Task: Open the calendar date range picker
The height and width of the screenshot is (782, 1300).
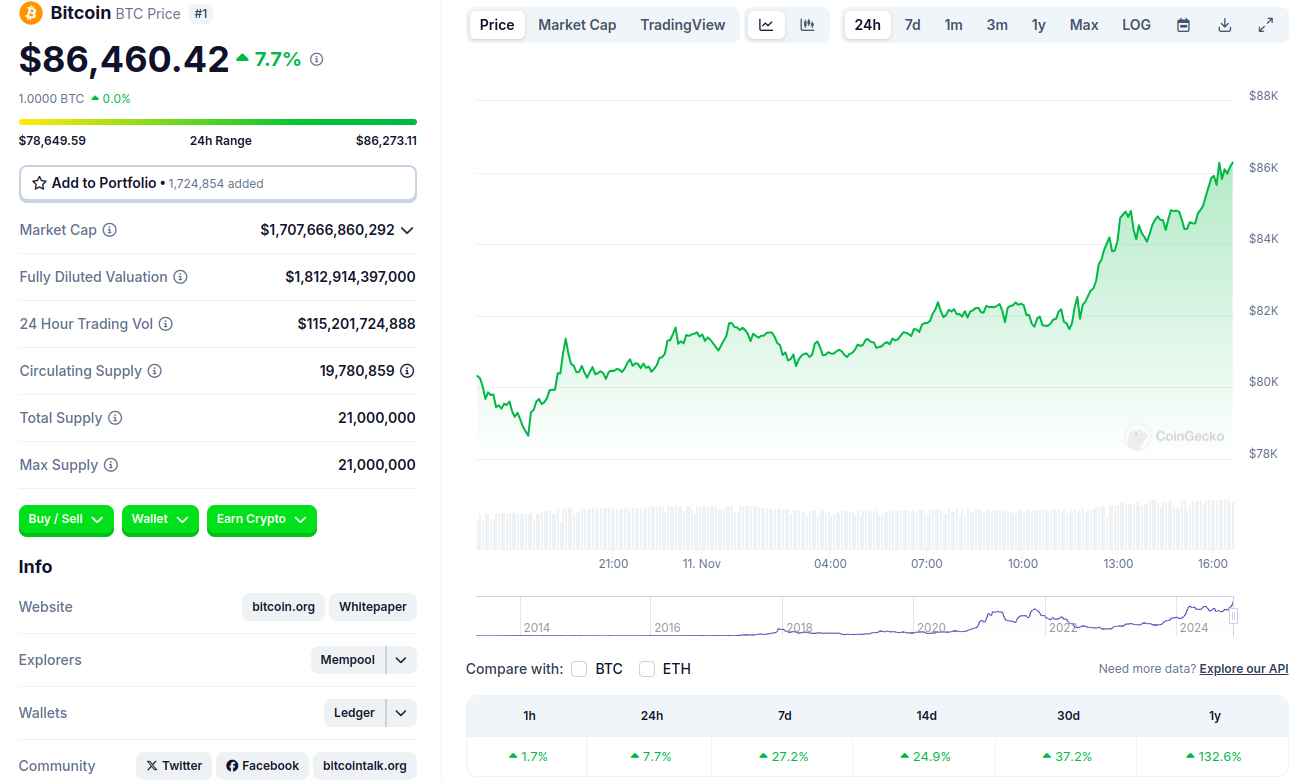Action: (x=1184, y=25)
